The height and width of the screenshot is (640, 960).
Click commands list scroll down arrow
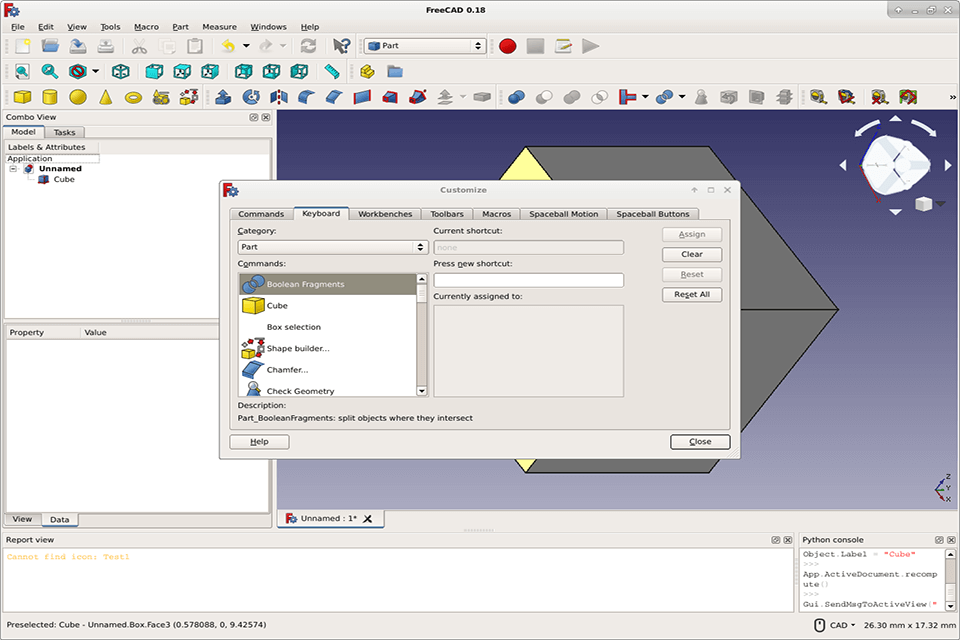point(421,391)
